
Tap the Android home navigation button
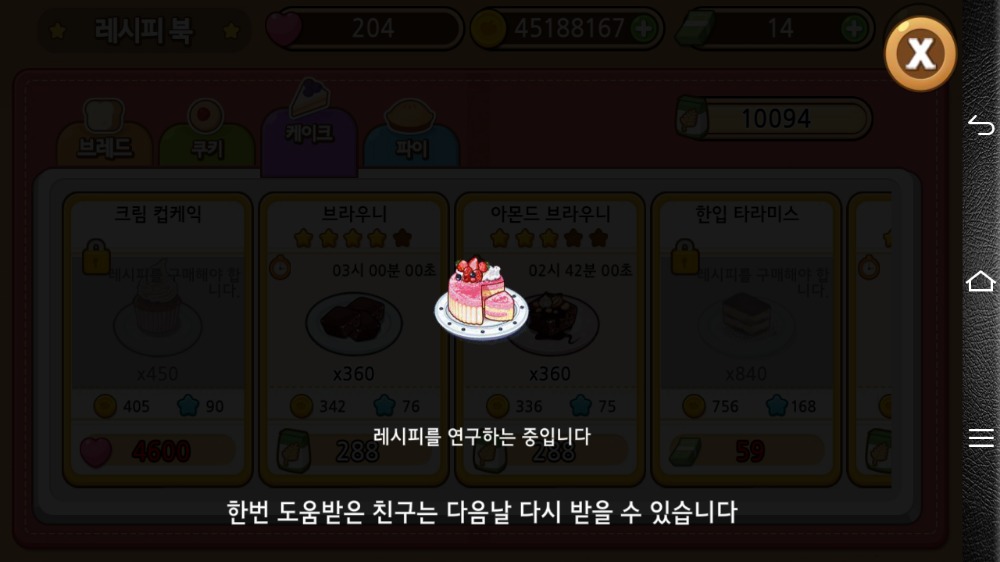(981, 281)
